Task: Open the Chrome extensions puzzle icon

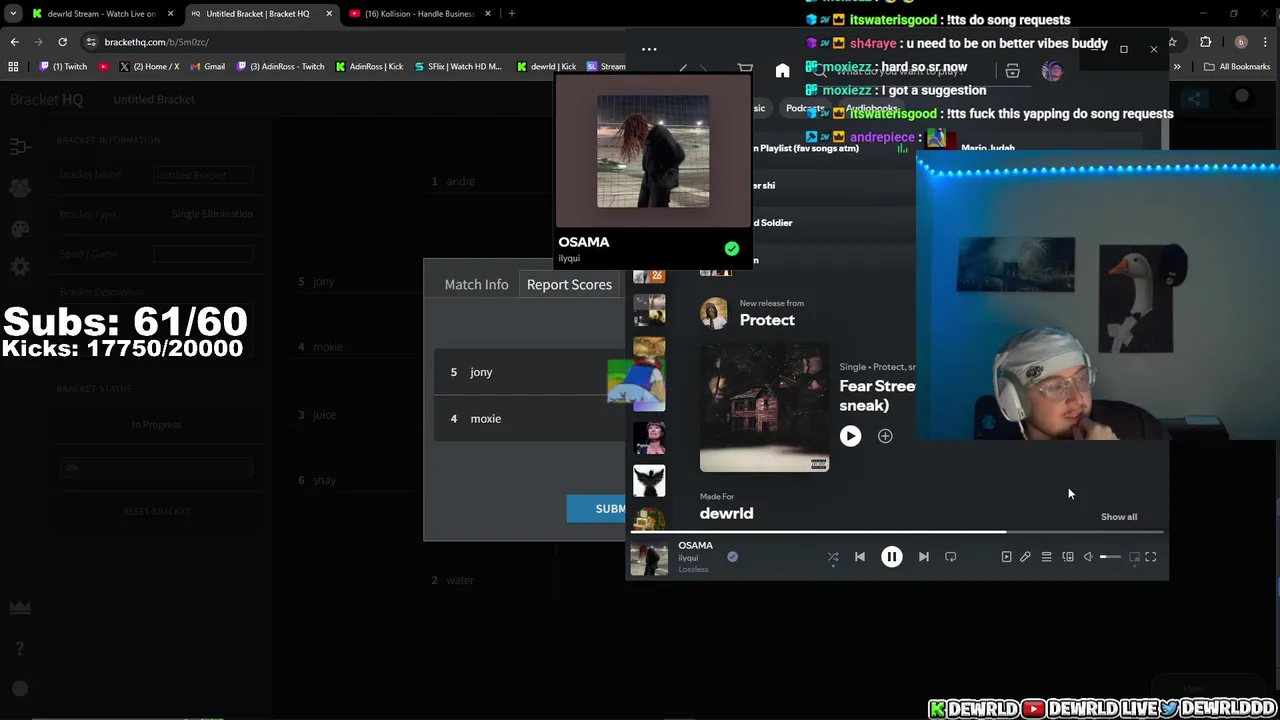Action: point(1205,42)
